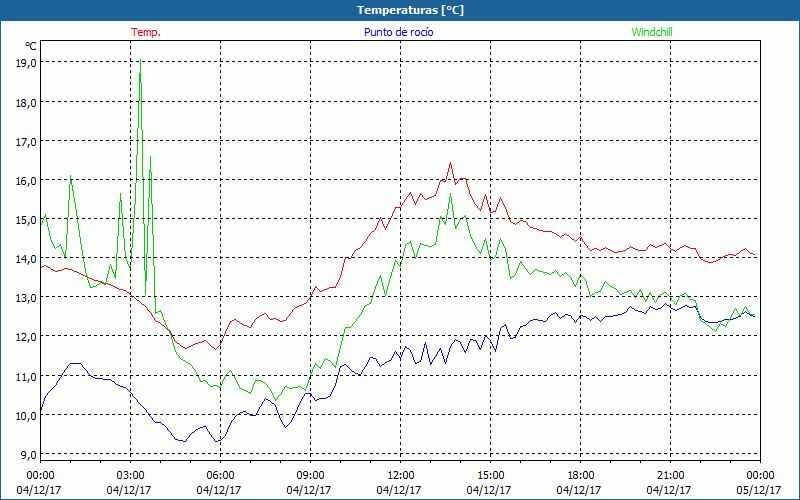Click the '13,0' y-axis value
Screen dimensions: 800x500
coord(26,298)
